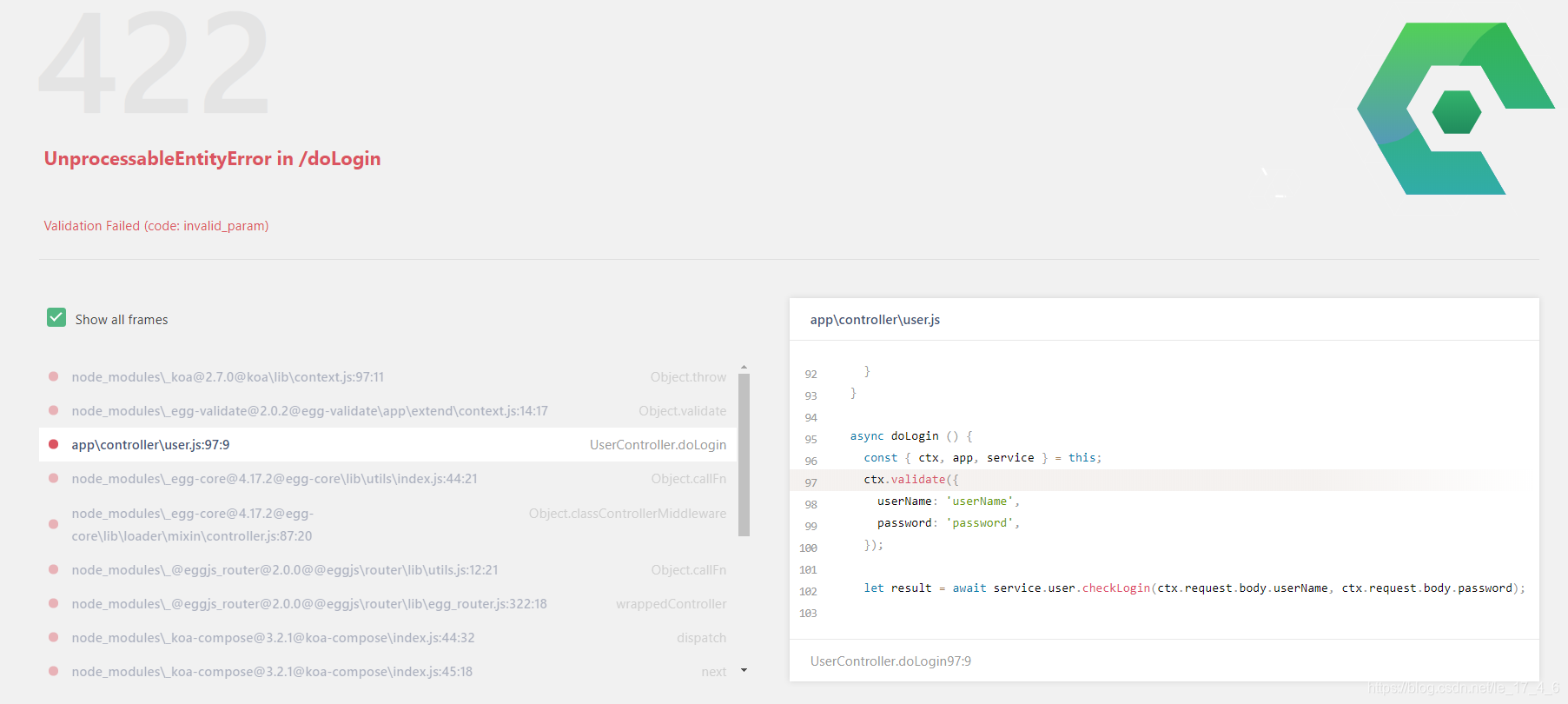Select the egg-validate context.js:14:17 frame
This screenshot has width=1568, height=704.
pos(387,411)
